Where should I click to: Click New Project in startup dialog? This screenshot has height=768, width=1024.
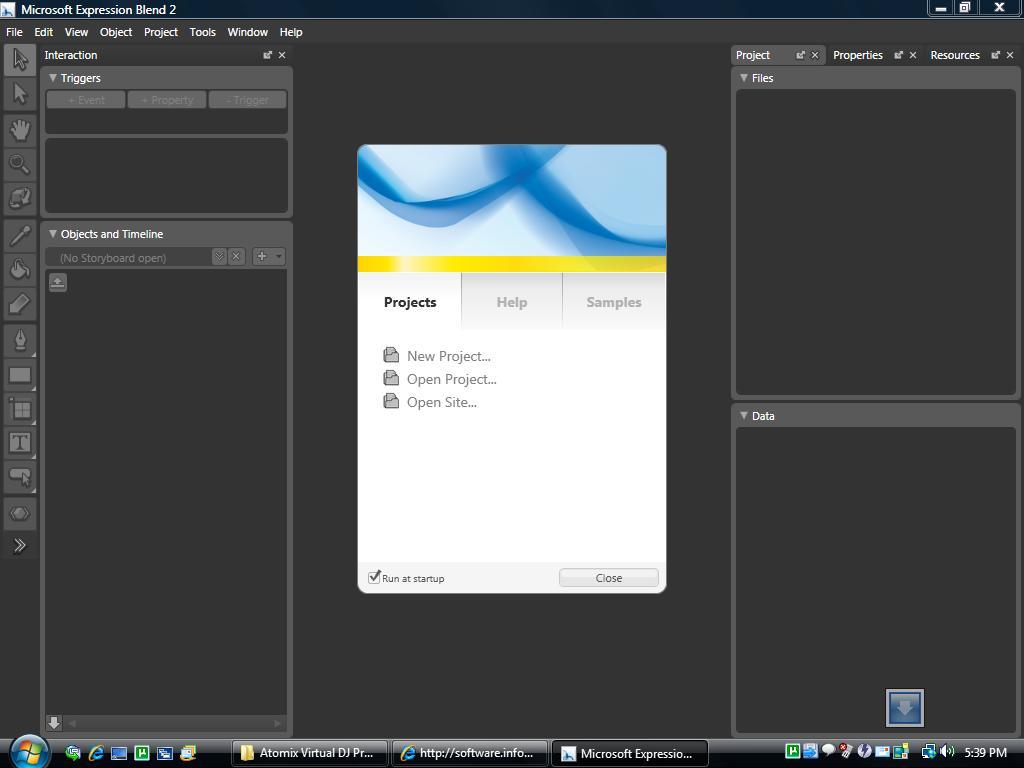[x=448, y=355]
